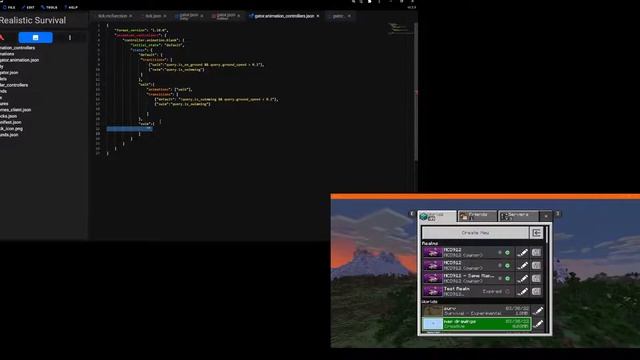Open sounds.json in the file tree
Screen dimensions: 640x360
(9, 135)
